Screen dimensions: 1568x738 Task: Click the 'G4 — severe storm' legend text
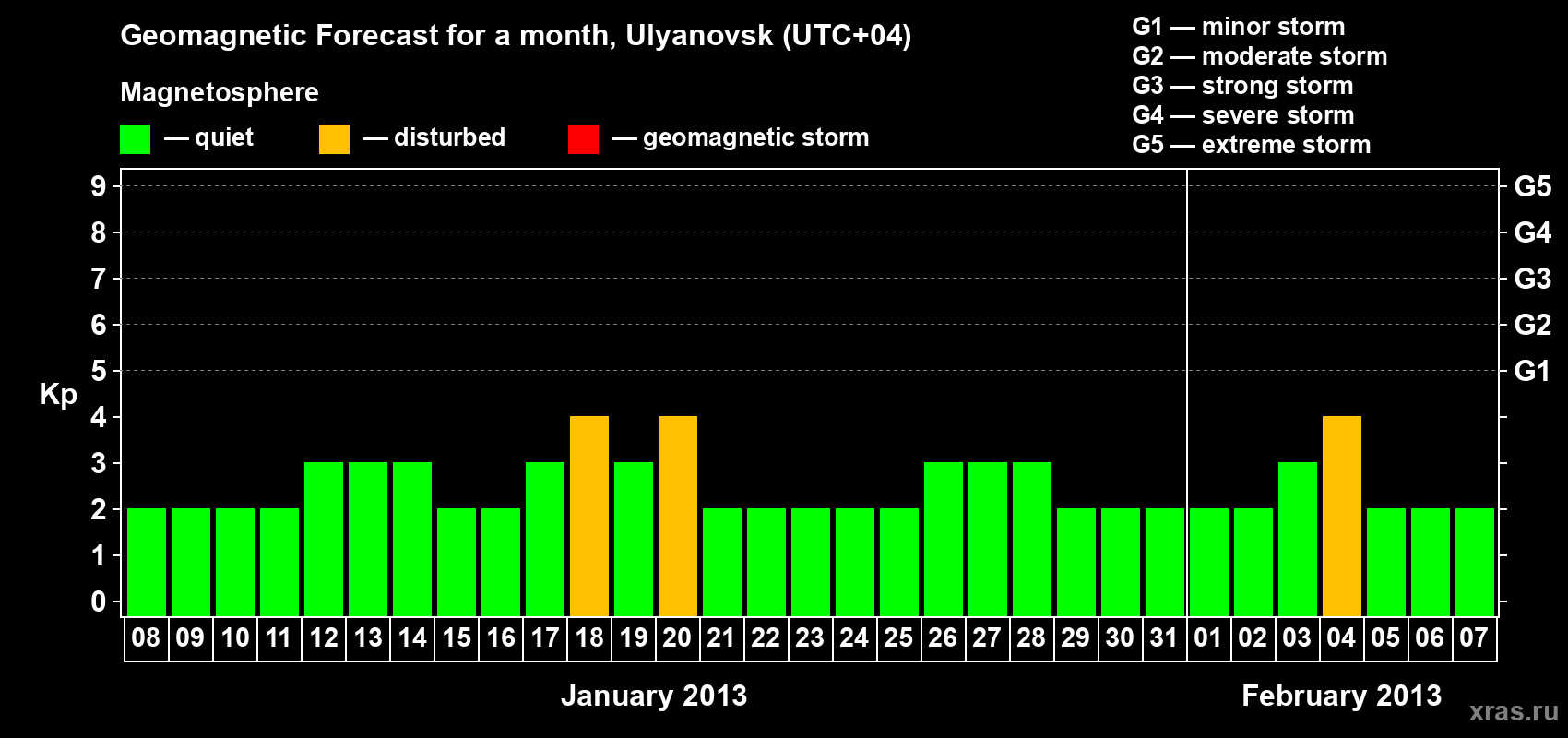coord(1243,115)
